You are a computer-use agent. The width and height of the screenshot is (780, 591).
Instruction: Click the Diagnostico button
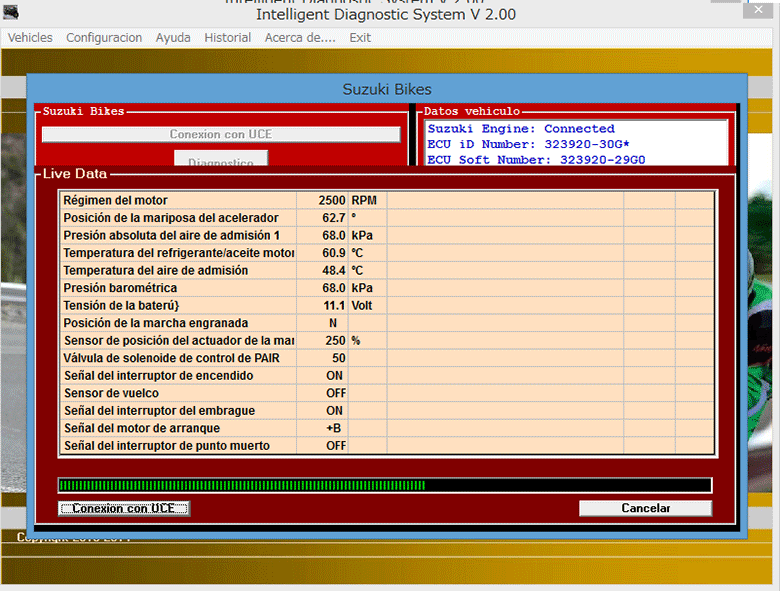[x=221, y=159]
